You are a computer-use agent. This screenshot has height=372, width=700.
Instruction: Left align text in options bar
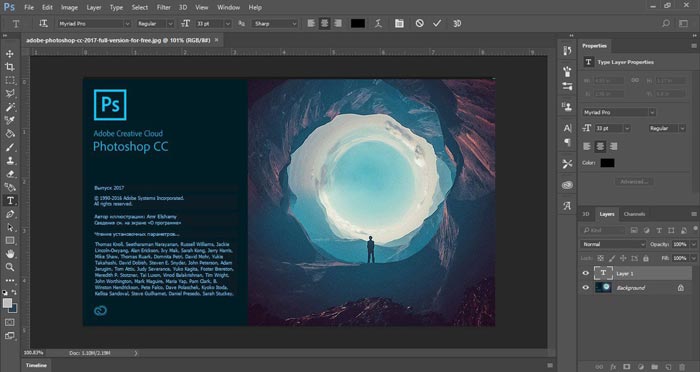pyautogui.click(x=312, y=24)
